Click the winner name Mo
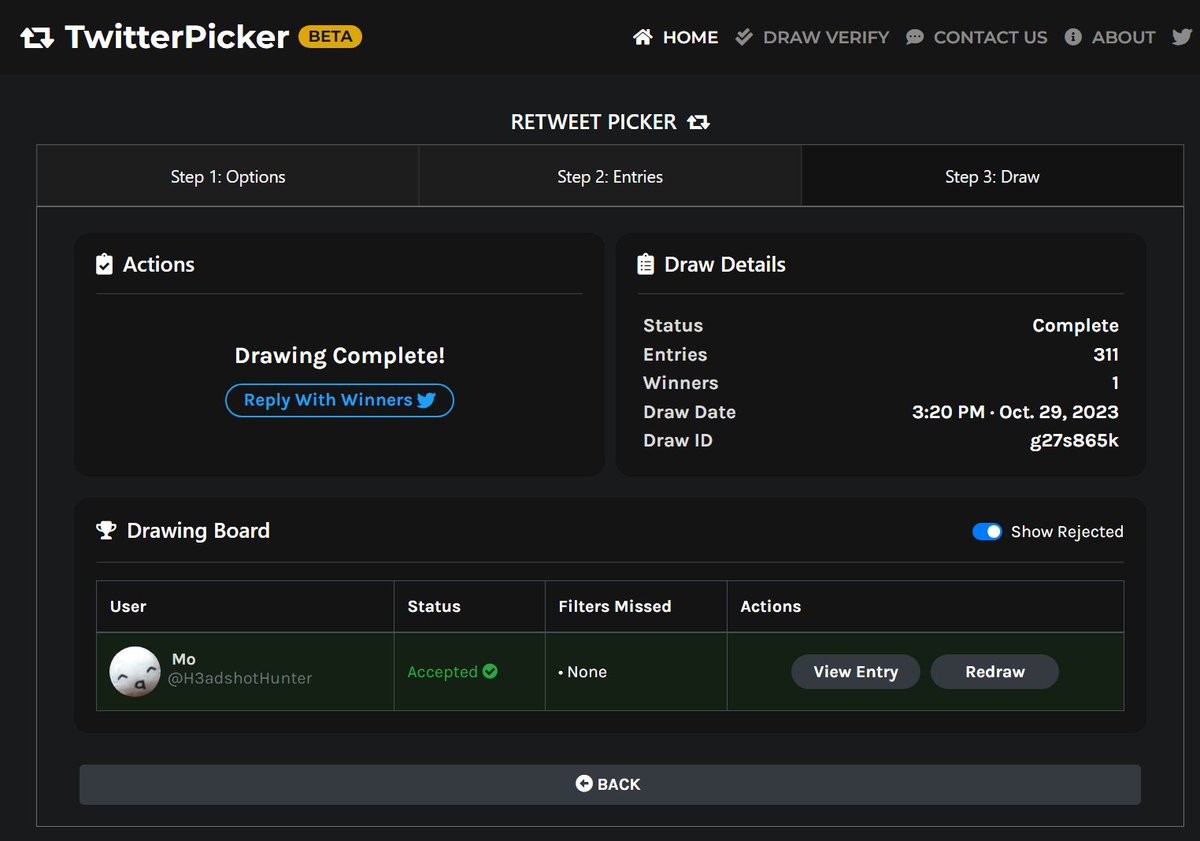 (184, 659)
